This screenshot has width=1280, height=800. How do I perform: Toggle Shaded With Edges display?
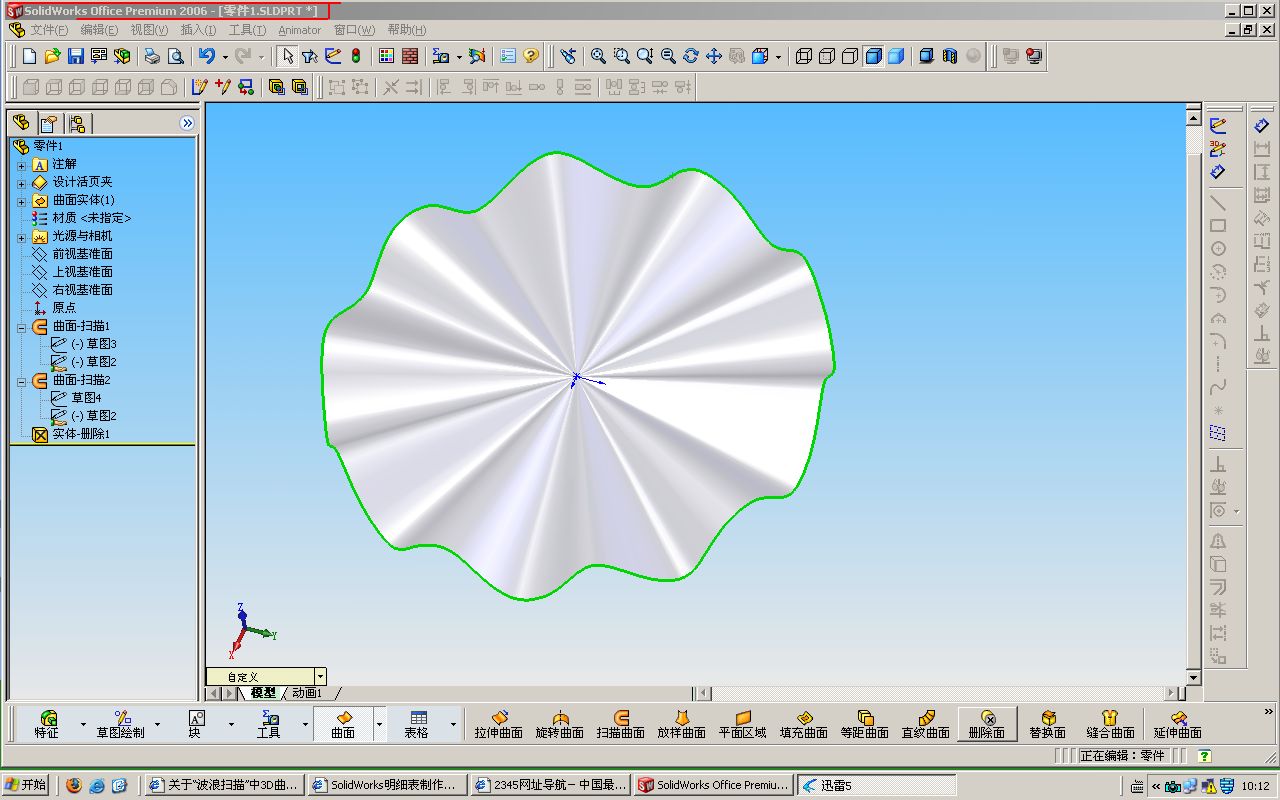pyautogui.click(x=873, y=57)
